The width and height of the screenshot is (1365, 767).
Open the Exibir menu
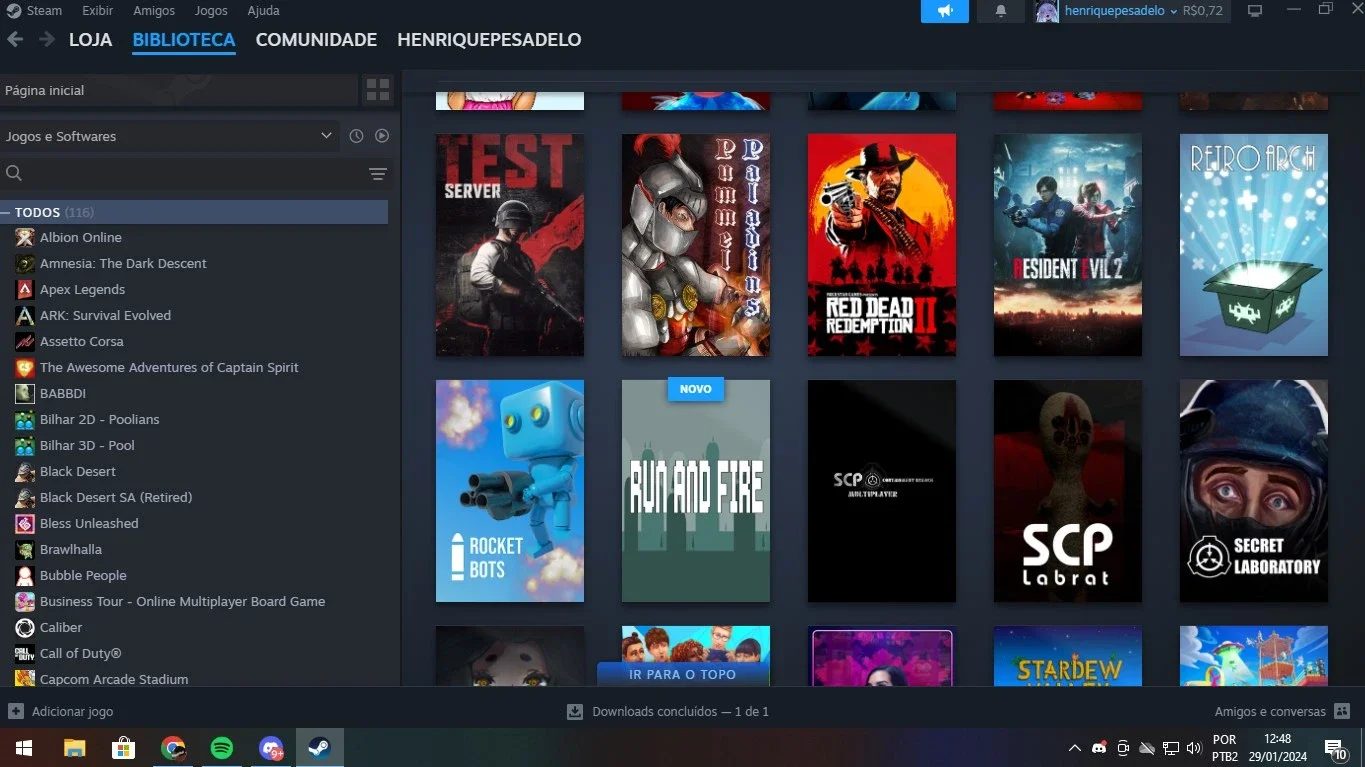(x=97, y=11)
